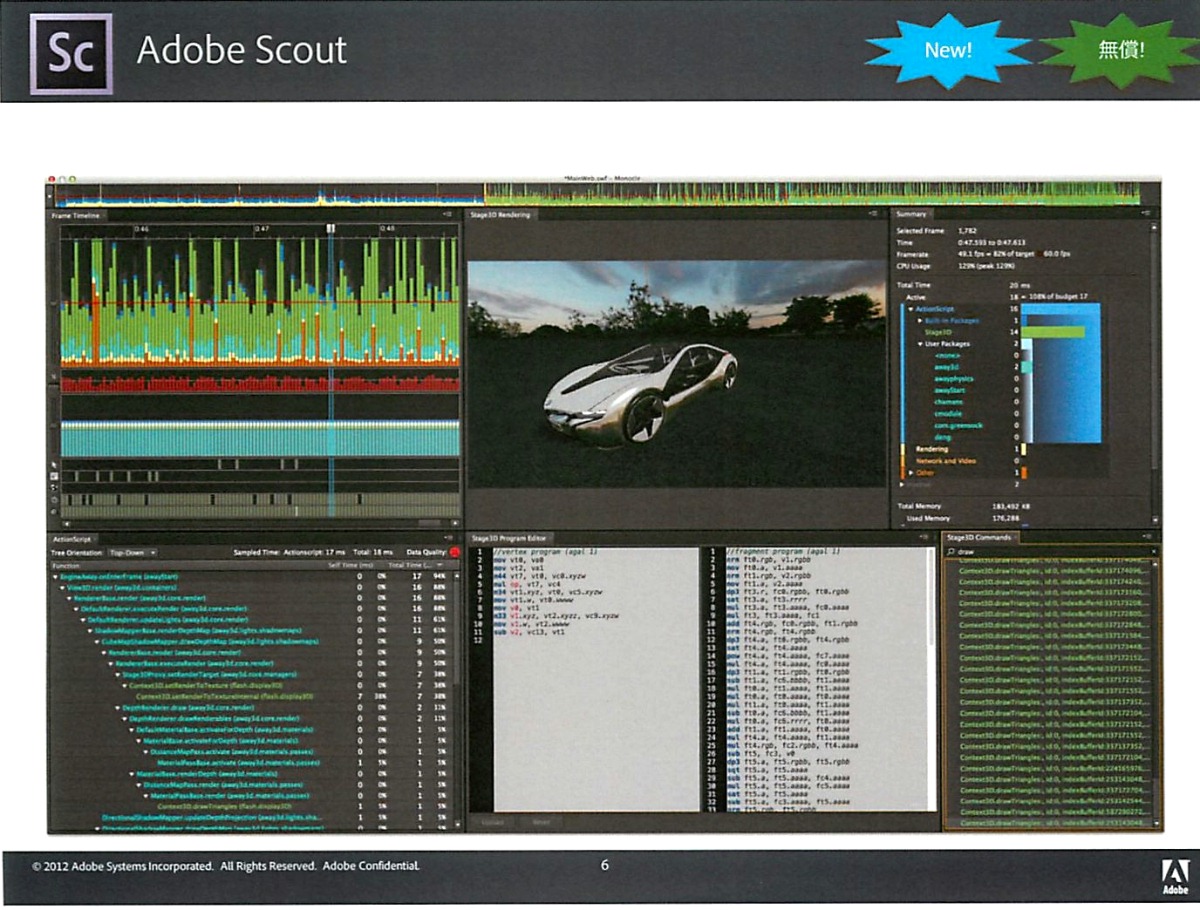Open the Tree Orientation Top-Down dropdown

(133, 552)
